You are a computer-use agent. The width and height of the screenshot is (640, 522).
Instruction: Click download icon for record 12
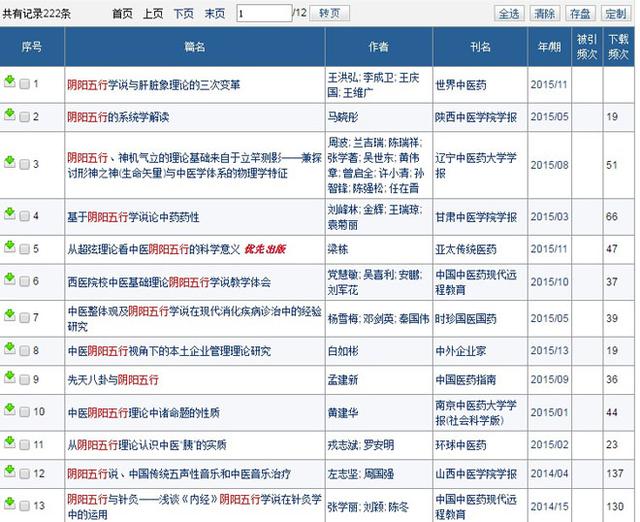[9, 472]
